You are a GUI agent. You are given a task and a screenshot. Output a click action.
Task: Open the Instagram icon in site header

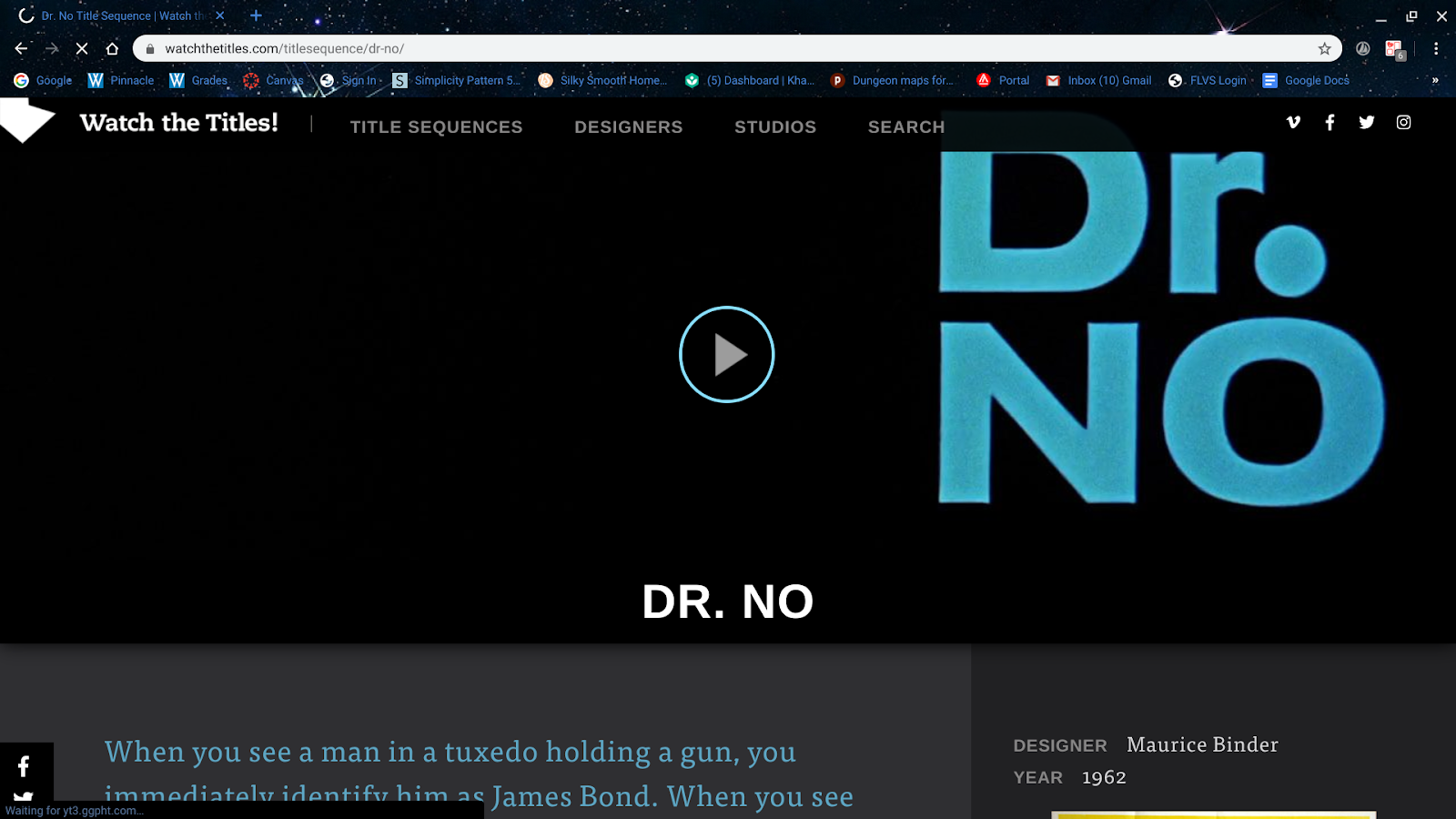coord(1404,122)
